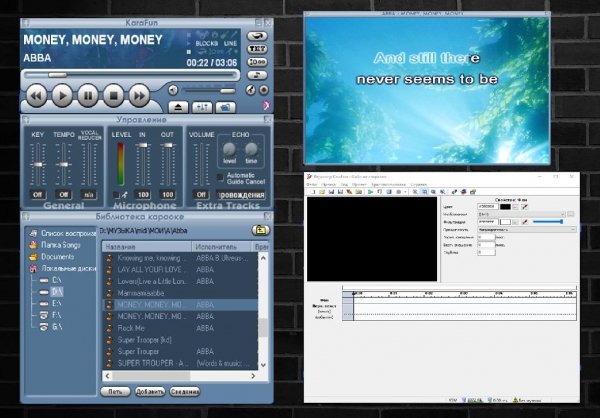The height and width of the screenshot is (418, 600).
Task: Select Documents in the library tree
Action: [52, 257]
